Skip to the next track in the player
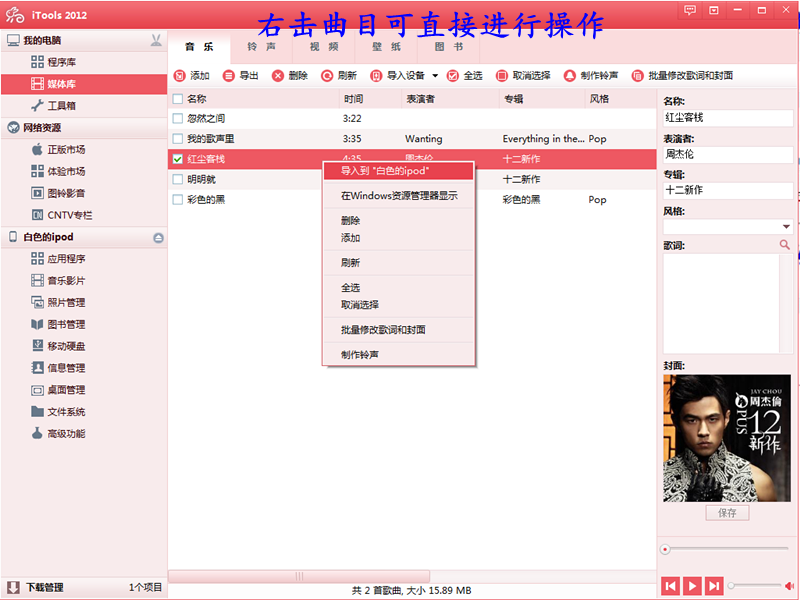 714,585
